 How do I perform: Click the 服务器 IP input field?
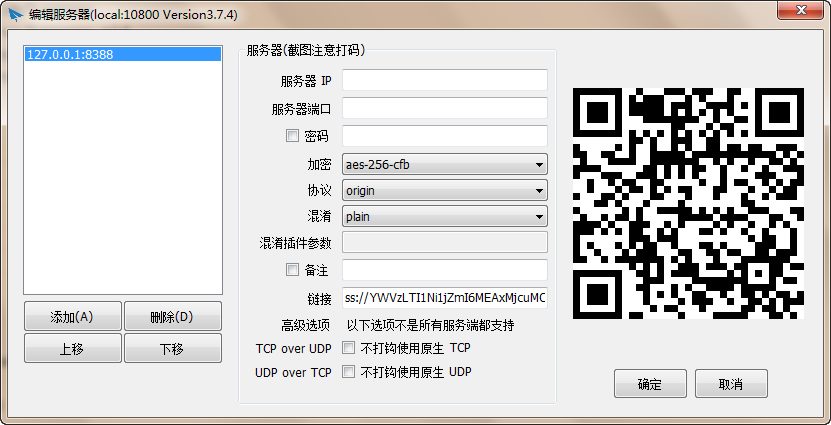point(445,81)
